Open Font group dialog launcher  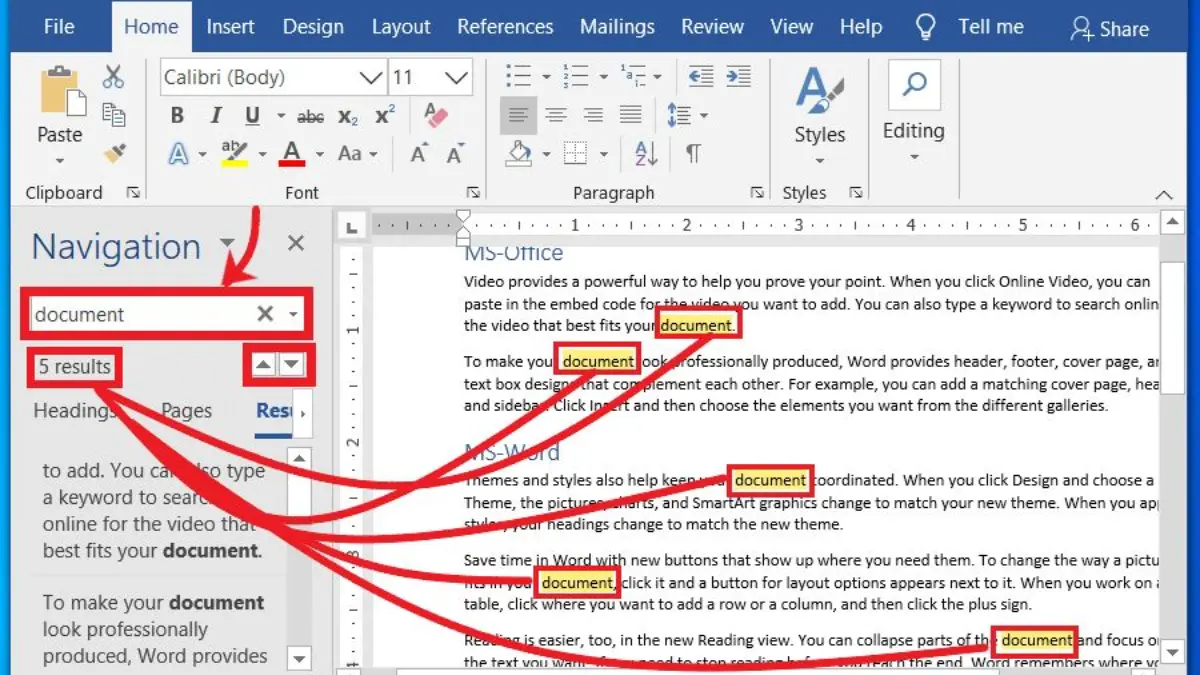click(x=473, y=193)
